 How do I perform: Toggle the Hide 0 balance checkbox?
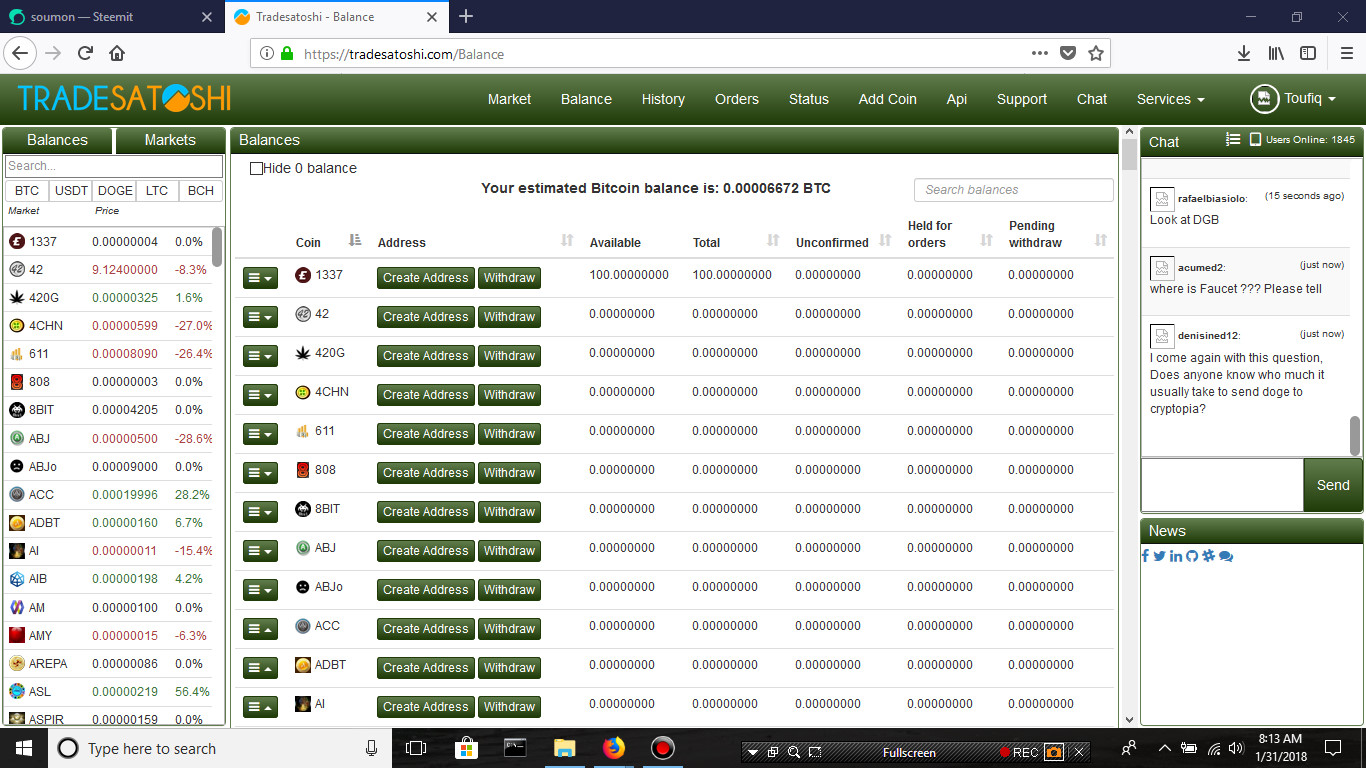[256, 168]
